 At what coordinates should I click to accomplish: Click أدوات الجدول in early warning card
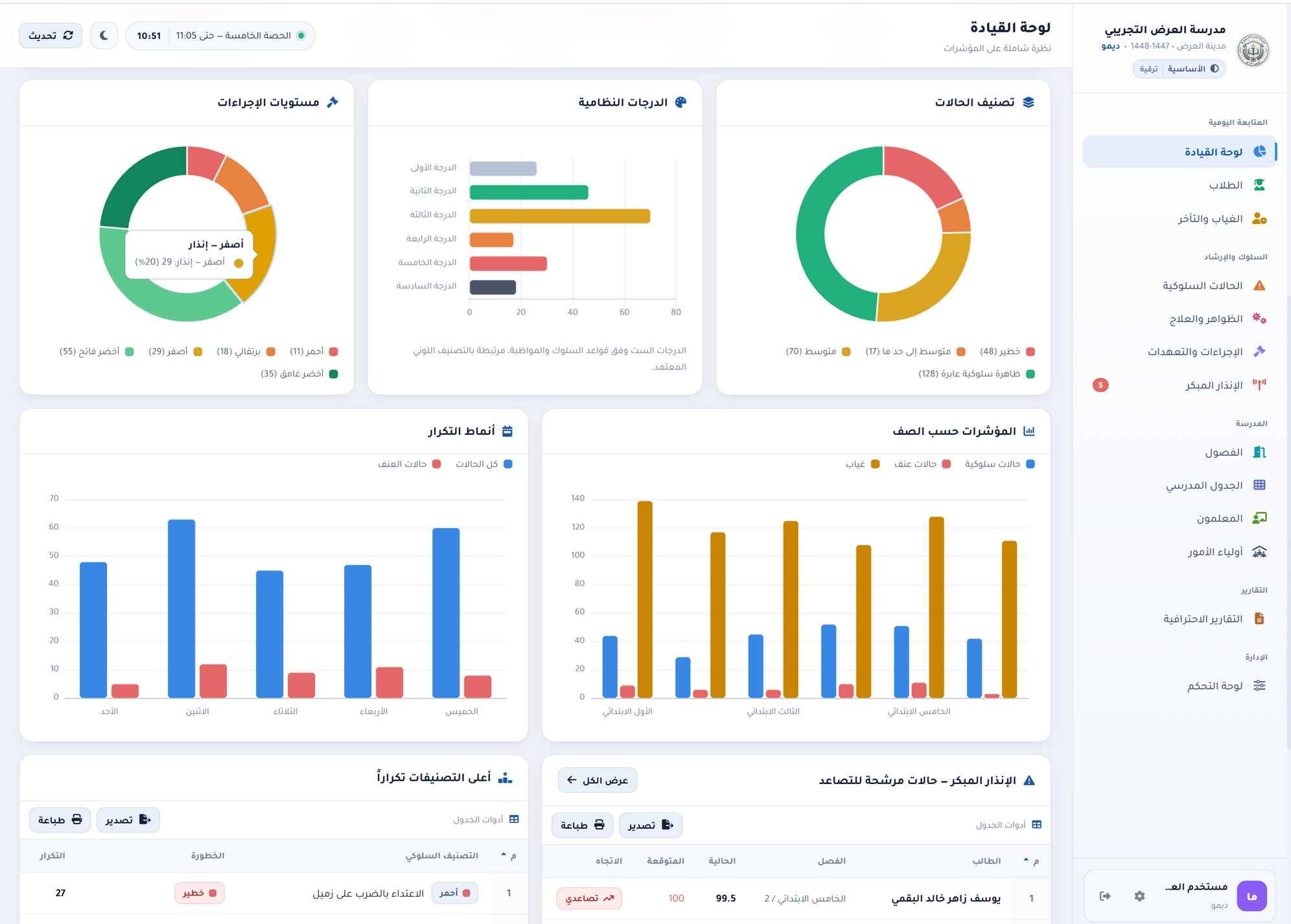[x=1008, y=825]
